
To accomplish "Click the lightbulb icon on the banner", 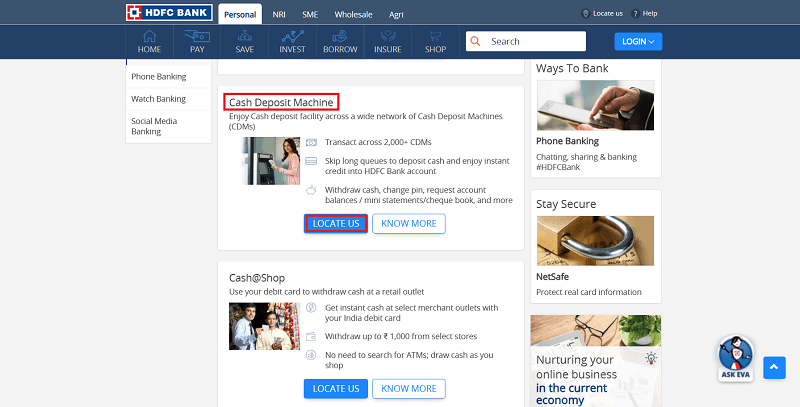I will click(651, 358).
